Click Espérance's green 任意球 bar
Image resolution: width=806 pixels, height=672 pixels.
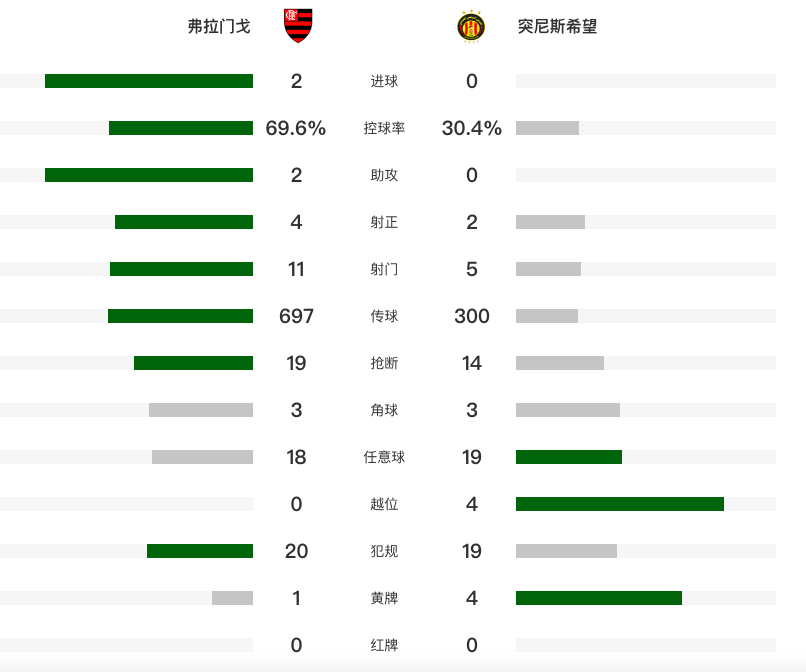point(569,457)
